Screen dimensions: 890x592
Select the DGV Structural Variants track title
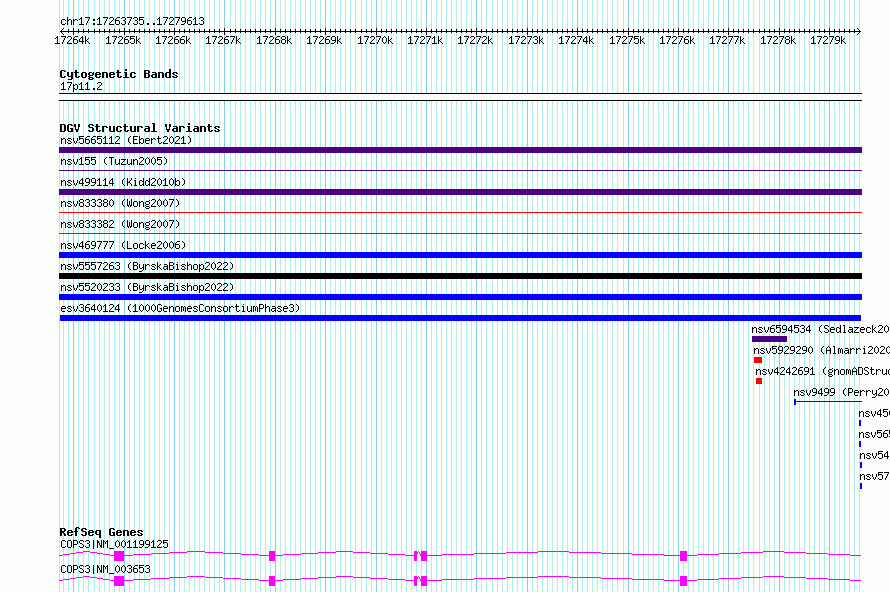pyautogui.click(x=140, y=128)
